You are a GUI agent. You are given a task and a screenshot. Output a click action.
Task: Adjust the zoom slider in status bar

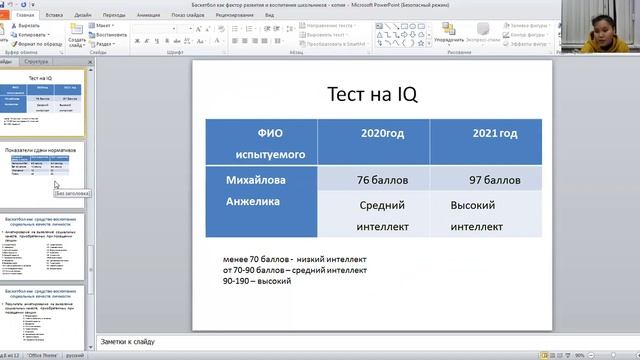(613, 356)
